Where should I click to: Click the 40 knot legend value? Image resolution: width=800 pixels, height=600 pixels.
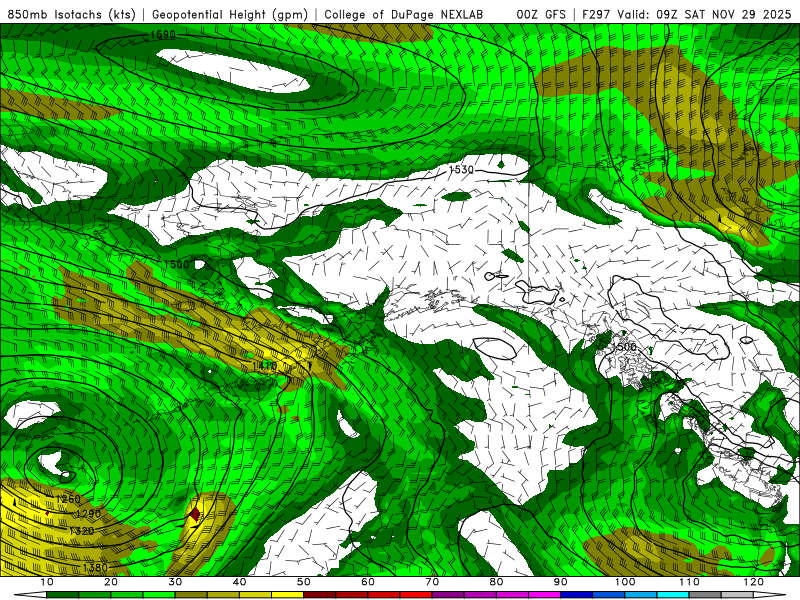(x=239, y=582)
